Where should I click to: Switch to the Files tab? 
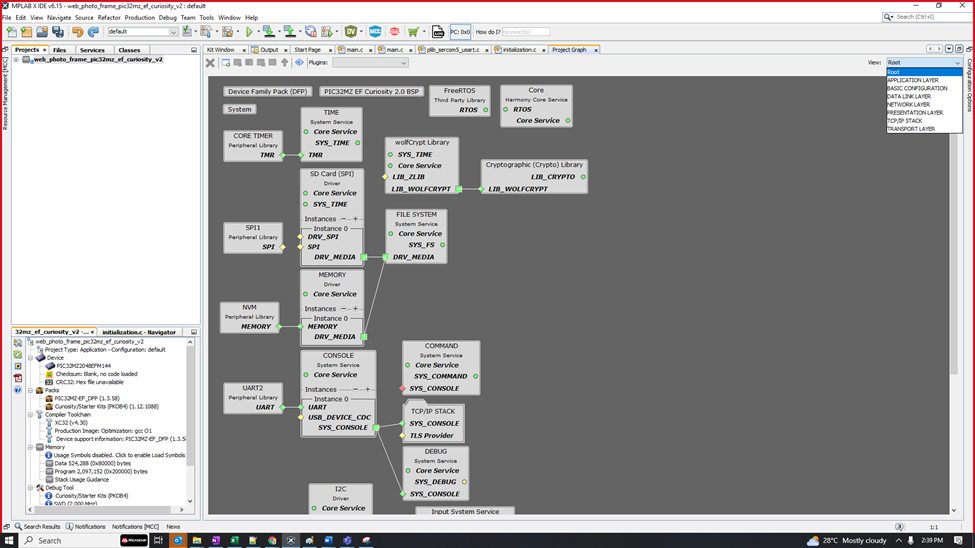(x=60, y=50)
